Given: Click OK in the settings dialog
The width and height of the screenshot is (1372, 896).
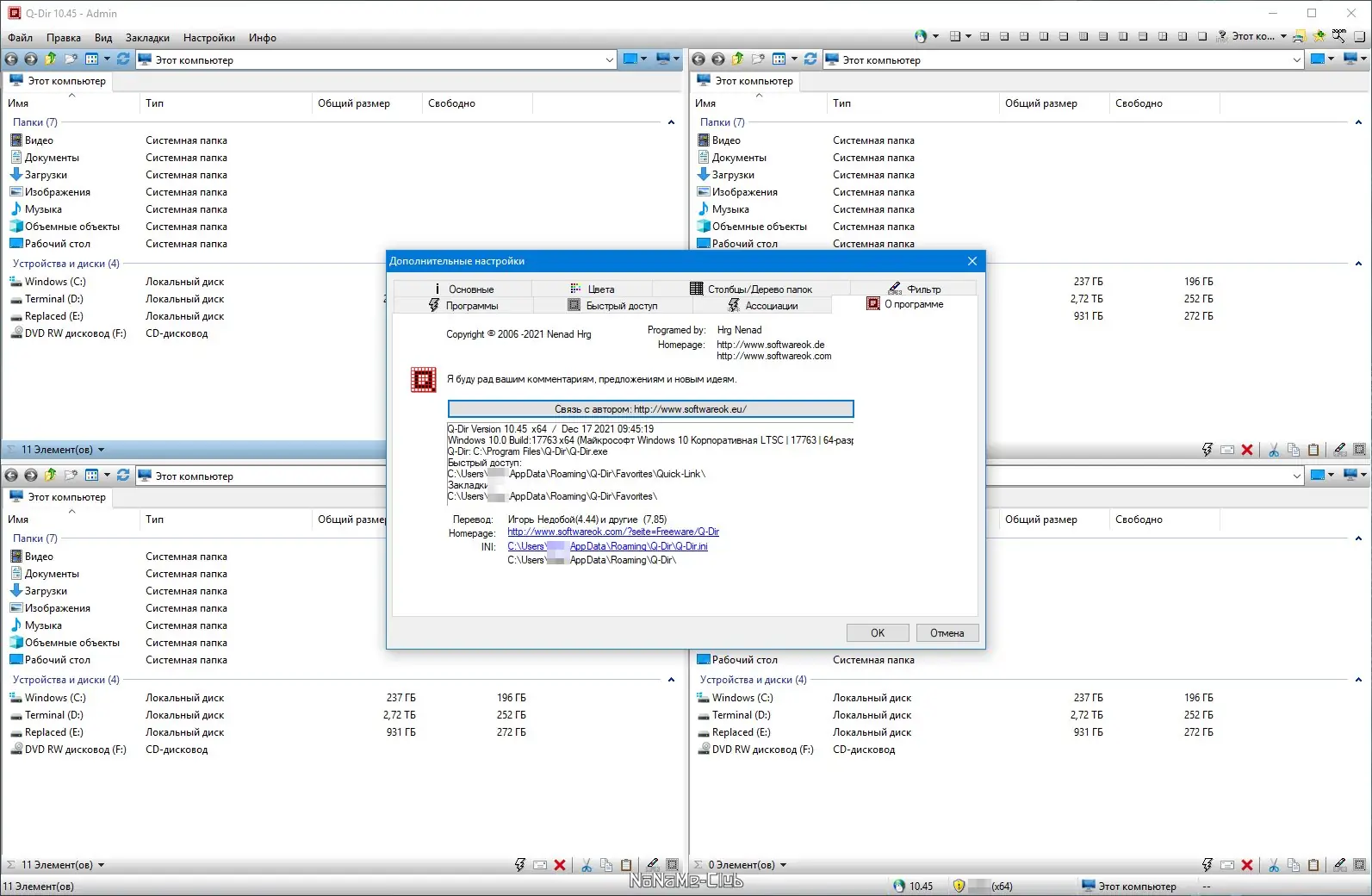Looking at the screenshot, I should point(878,633).
